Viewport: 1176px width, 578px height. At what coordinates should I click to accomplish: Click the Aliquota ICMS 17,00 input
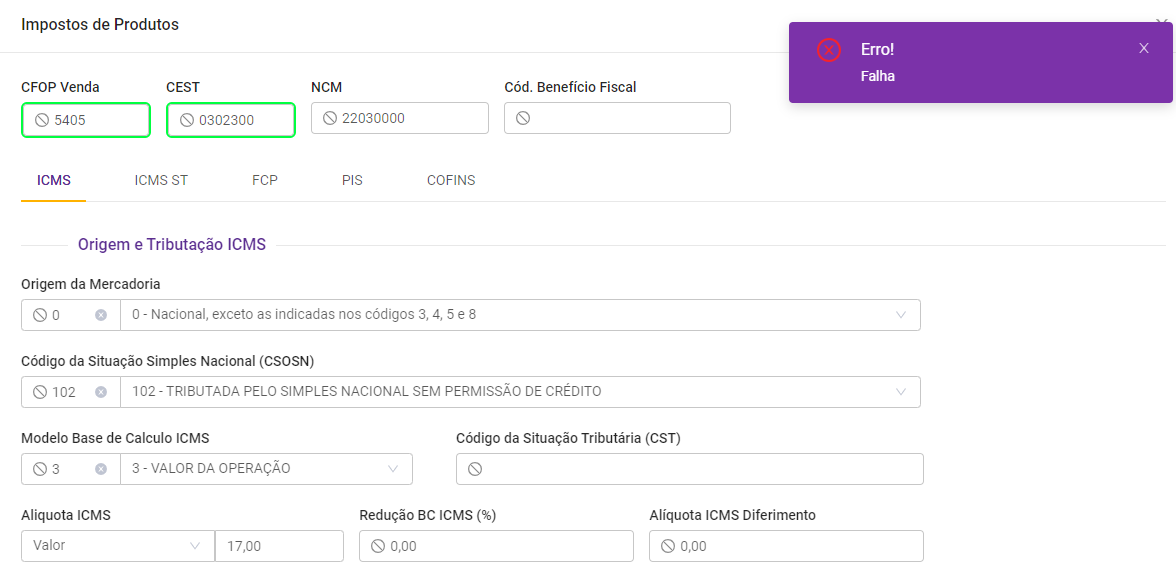(280, 546)
